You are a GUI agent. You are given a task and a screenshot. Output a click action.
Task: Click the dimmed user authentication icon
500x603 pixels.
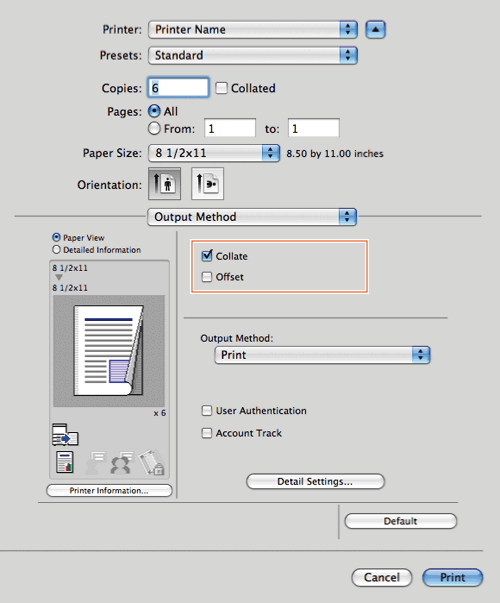[x=95, y=463]
